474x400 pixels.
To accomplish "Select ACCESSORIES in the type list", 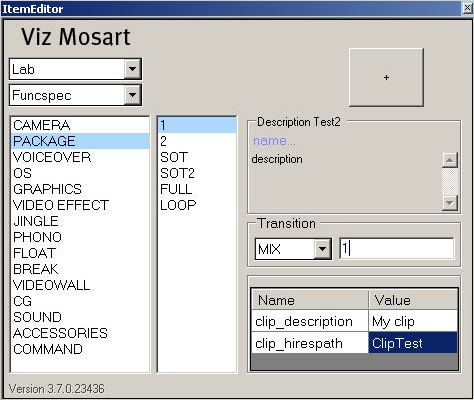I will [80, 333].
